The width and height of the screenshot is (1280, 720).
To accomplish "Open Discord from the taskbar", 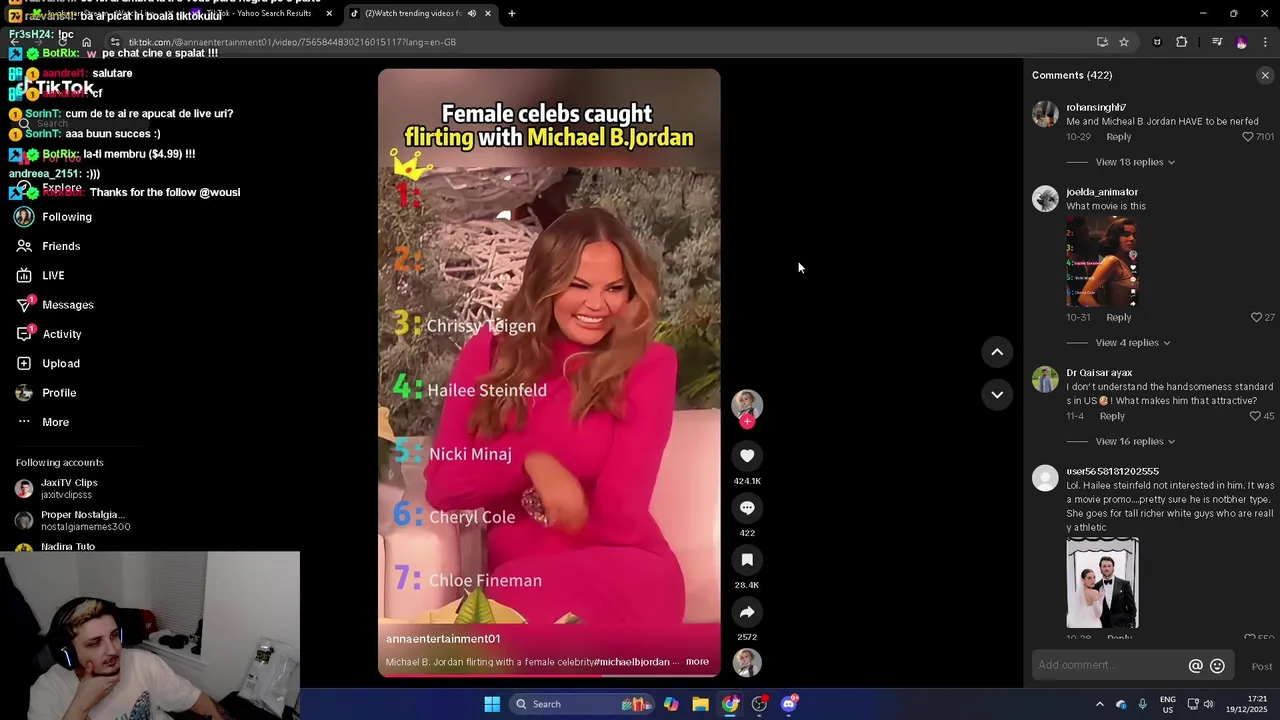I will [x=789, y=704].
